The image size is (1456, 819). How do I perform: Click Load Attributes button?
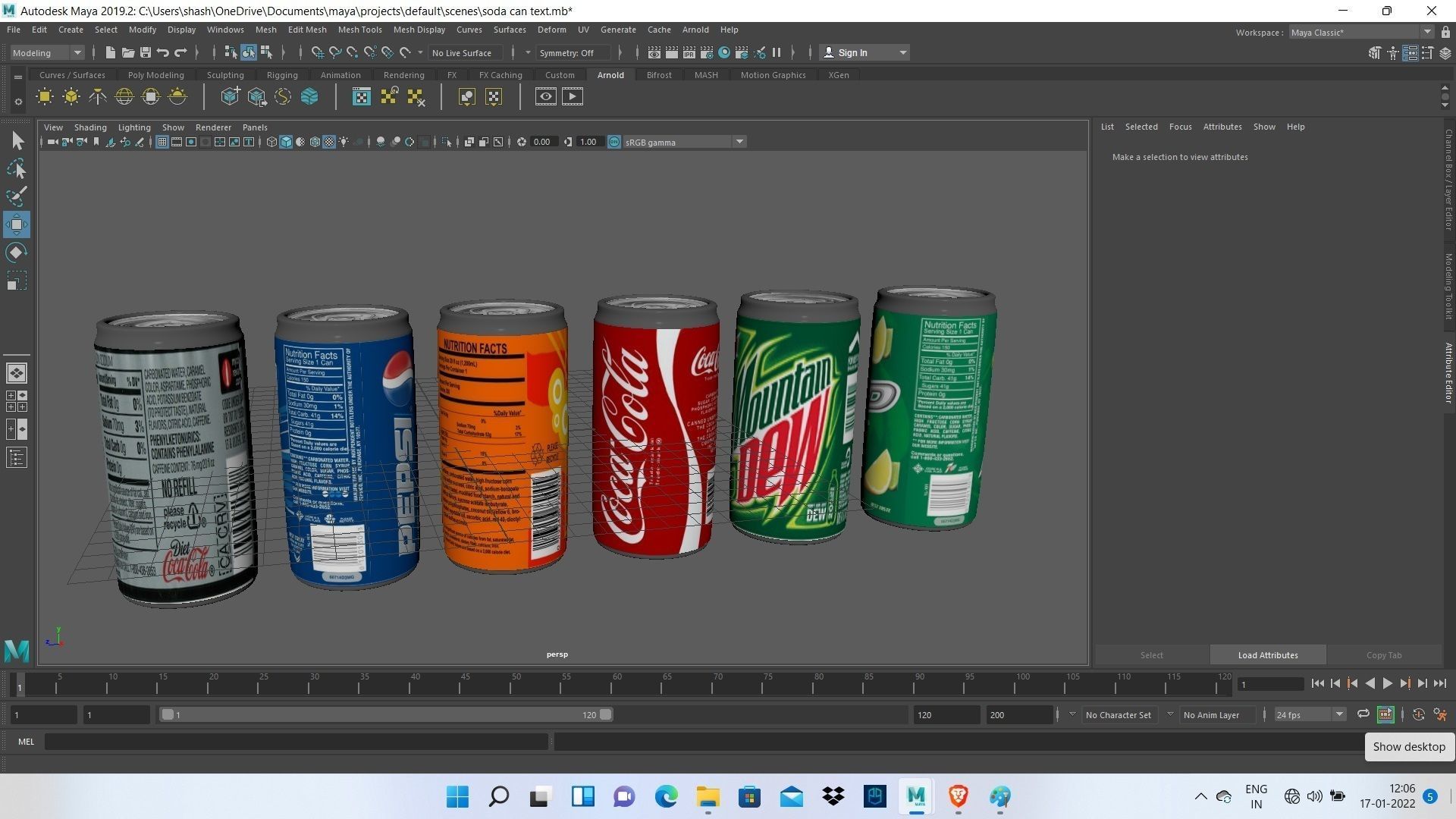[x=1268, y=655]
